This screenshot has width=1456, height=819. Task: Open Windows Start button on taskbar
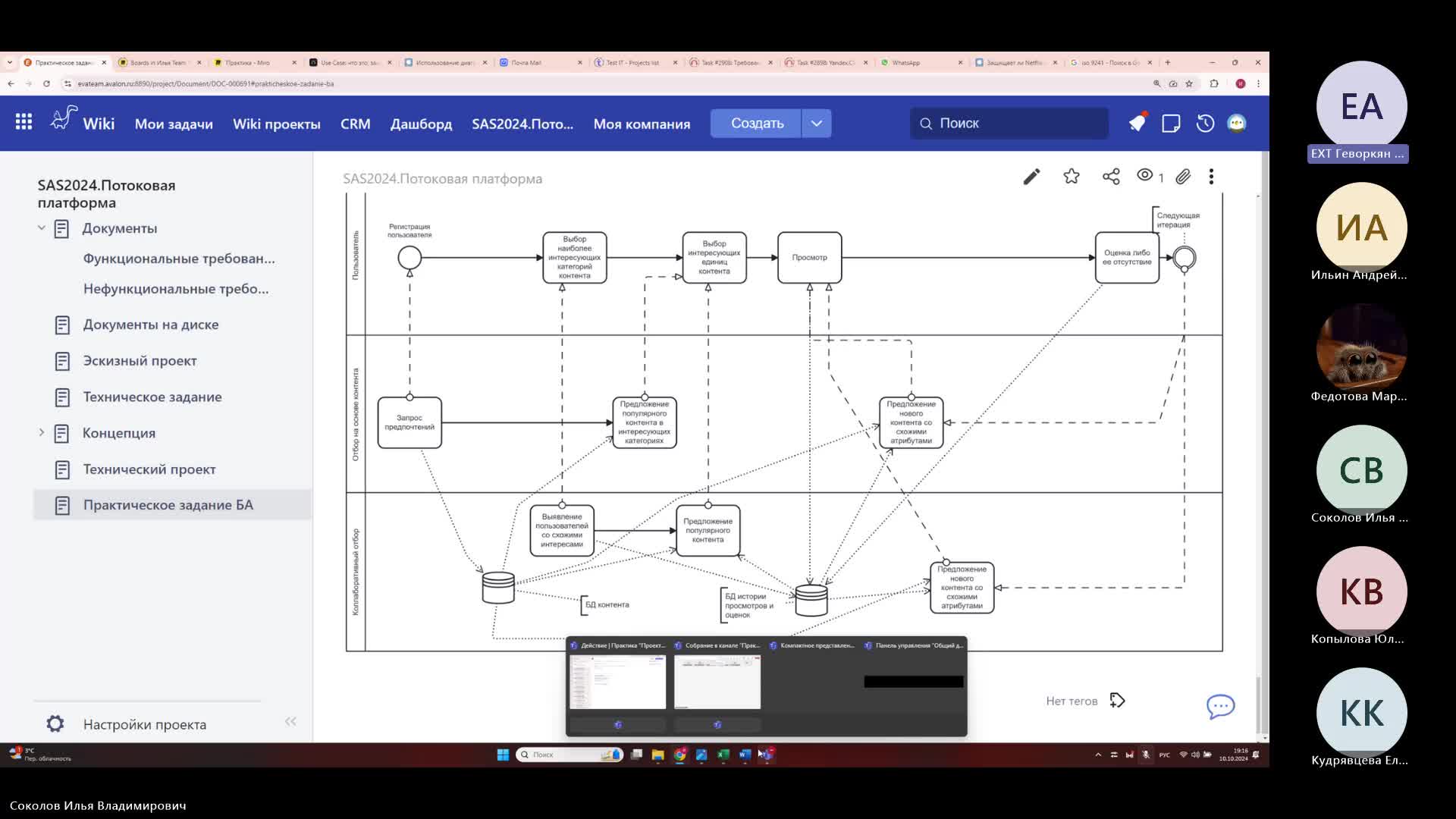[x=503, y=755]
